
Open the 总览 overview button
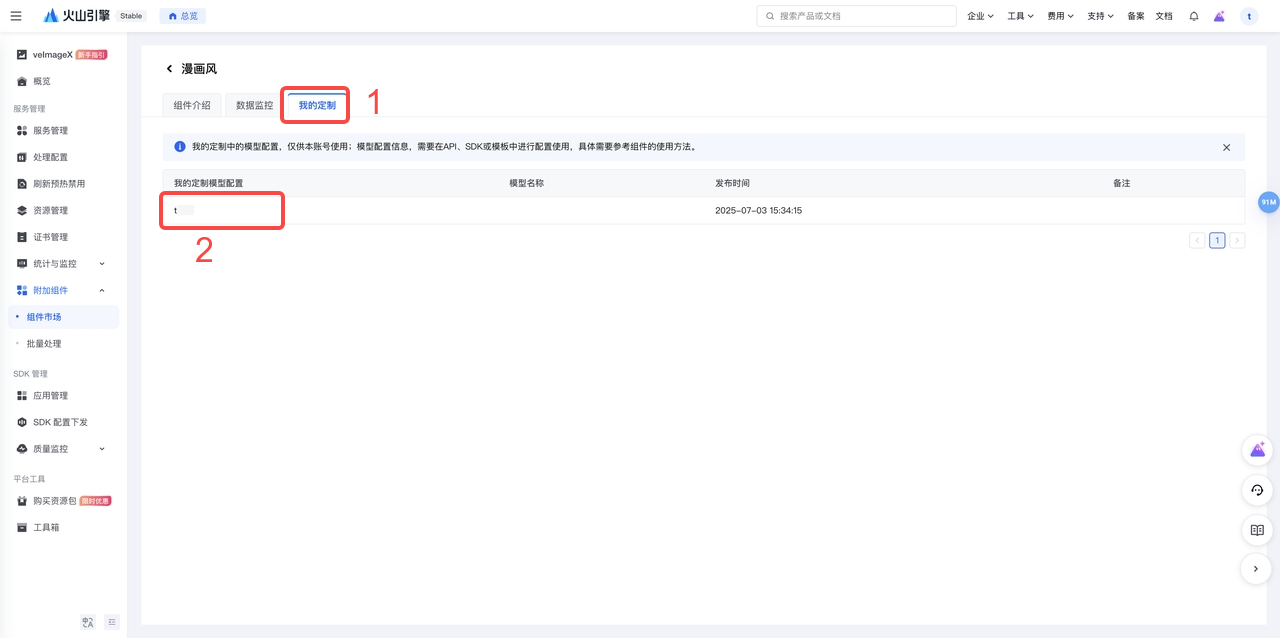coord(183,16)
